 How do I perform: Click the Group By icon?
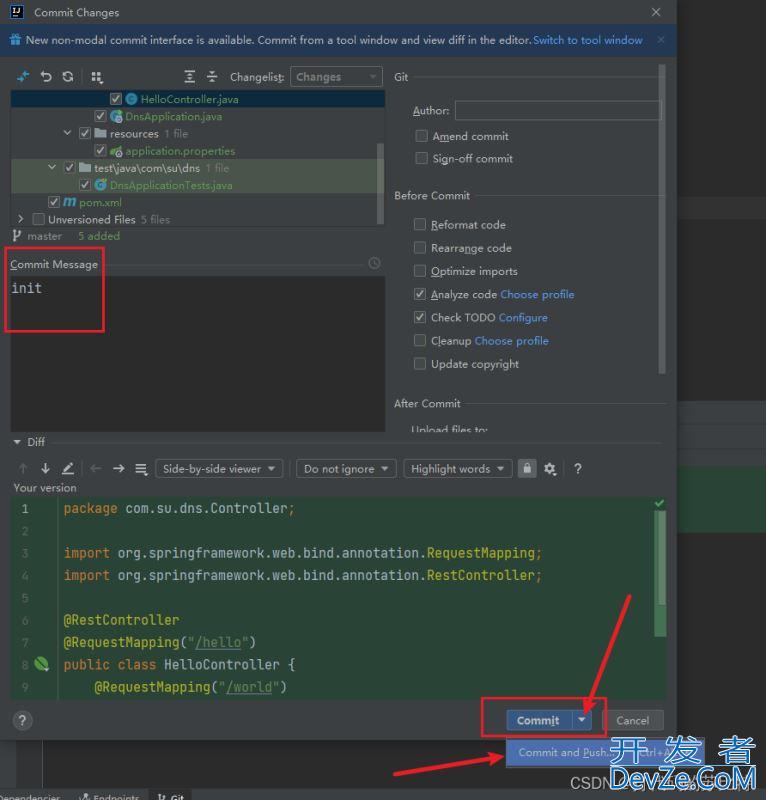(96, 77)
